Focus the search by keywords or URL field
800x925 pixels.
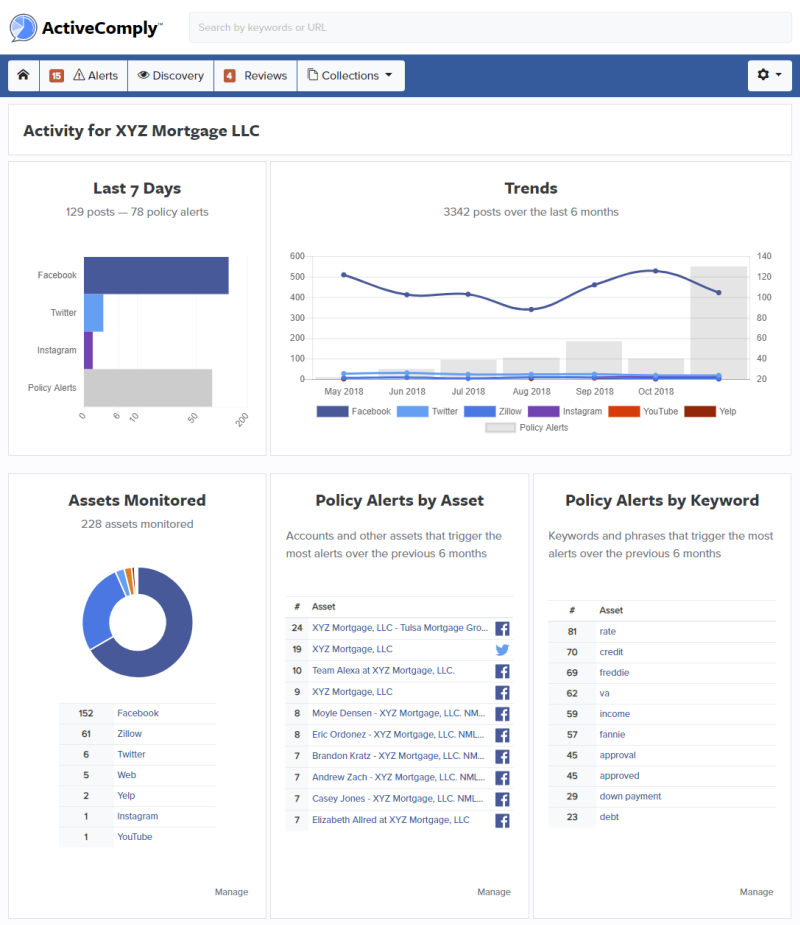tap(490, 27)
